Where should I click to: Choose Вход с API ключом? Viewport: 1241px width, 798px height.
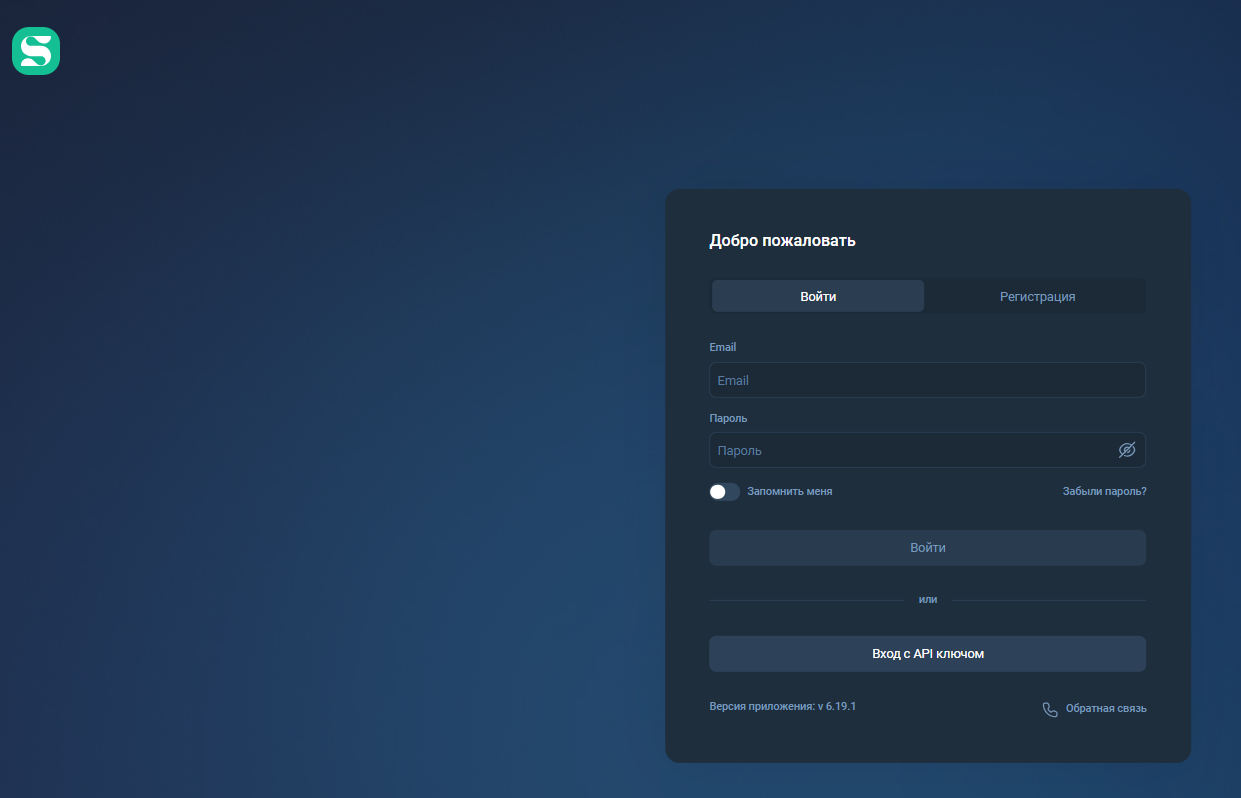coord(927,654)
